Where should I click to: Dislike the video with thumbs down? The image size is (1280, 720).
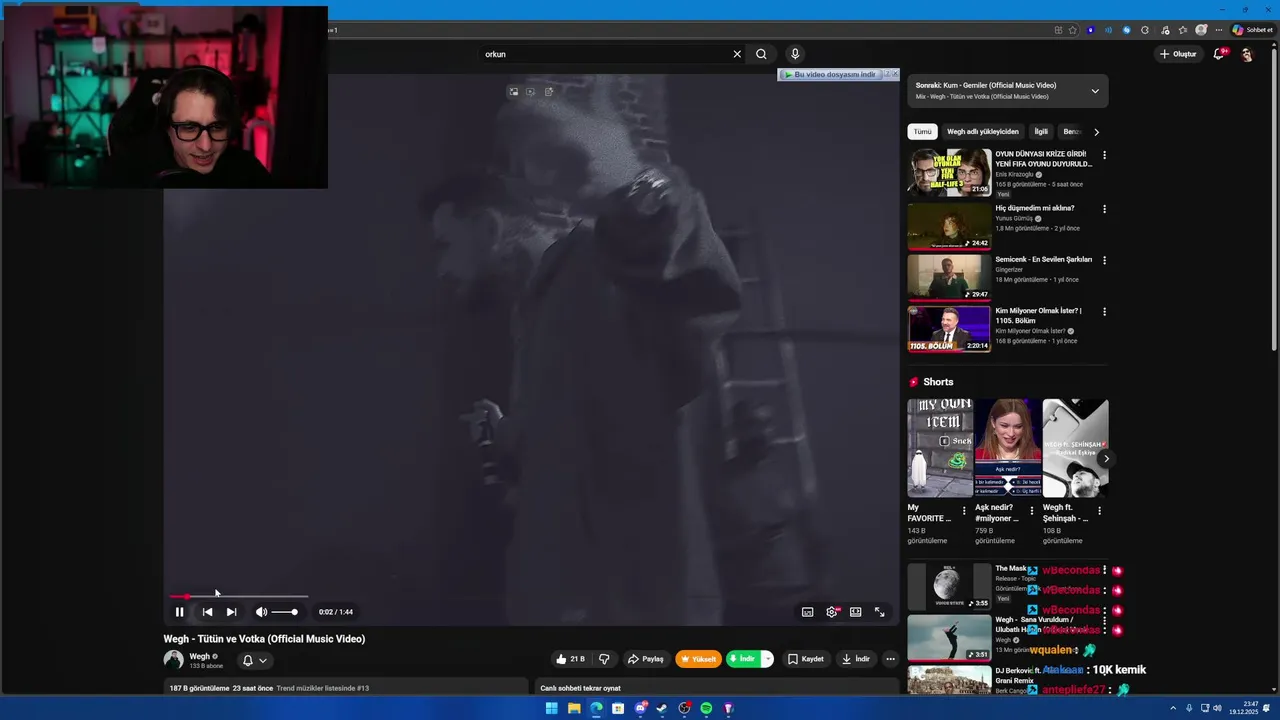[604, 659]
